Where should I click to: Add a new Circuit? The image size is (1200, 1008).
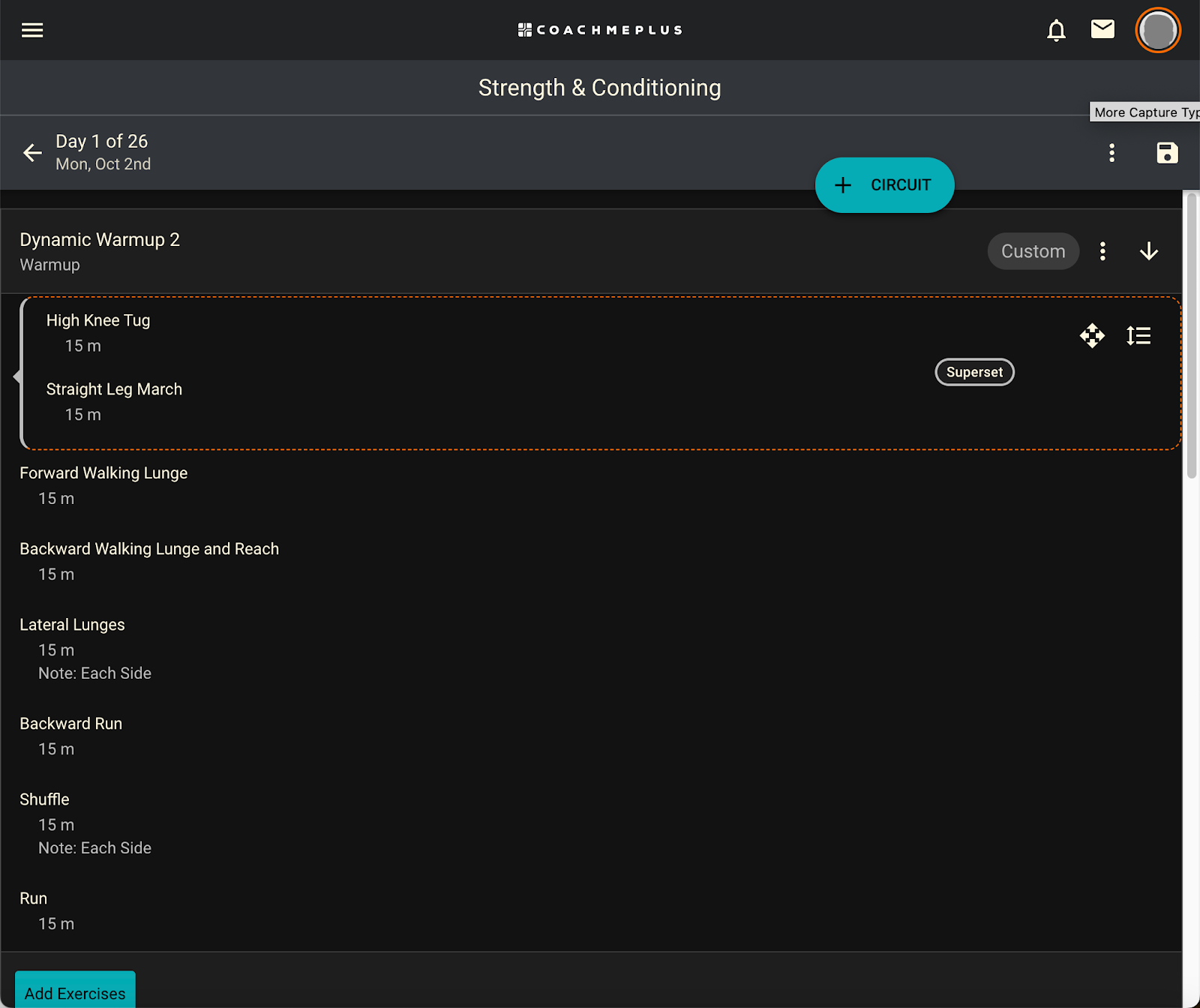pos(884,185)
